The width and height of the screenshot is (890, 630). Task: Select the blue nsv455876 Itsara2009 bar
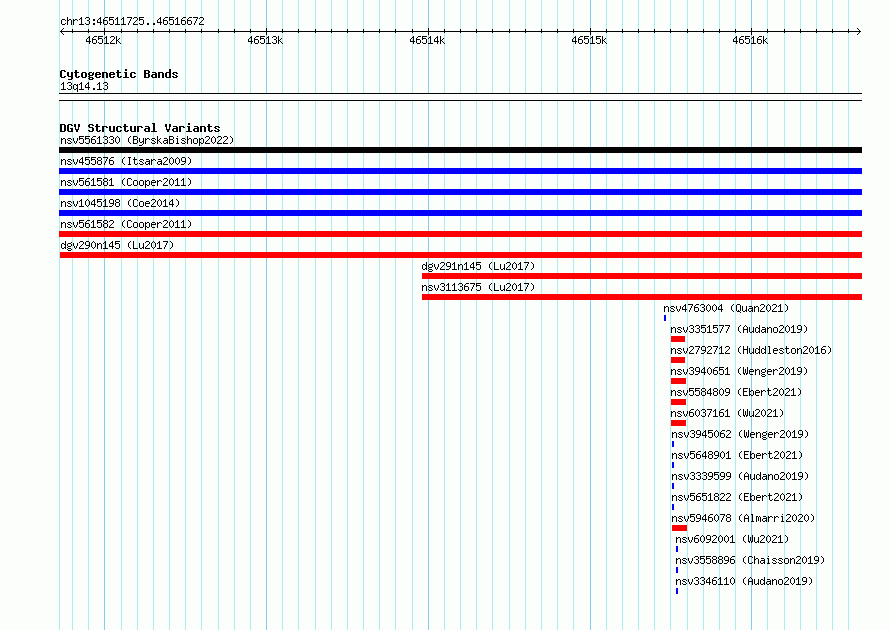point(460,171)
